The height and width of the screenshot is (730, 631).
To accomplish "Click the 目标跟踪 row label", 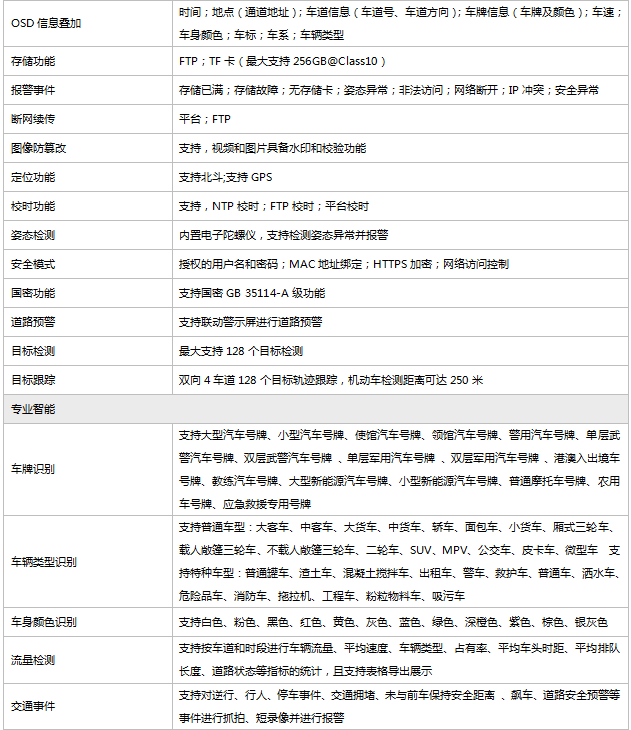I will tap(32, 380).
